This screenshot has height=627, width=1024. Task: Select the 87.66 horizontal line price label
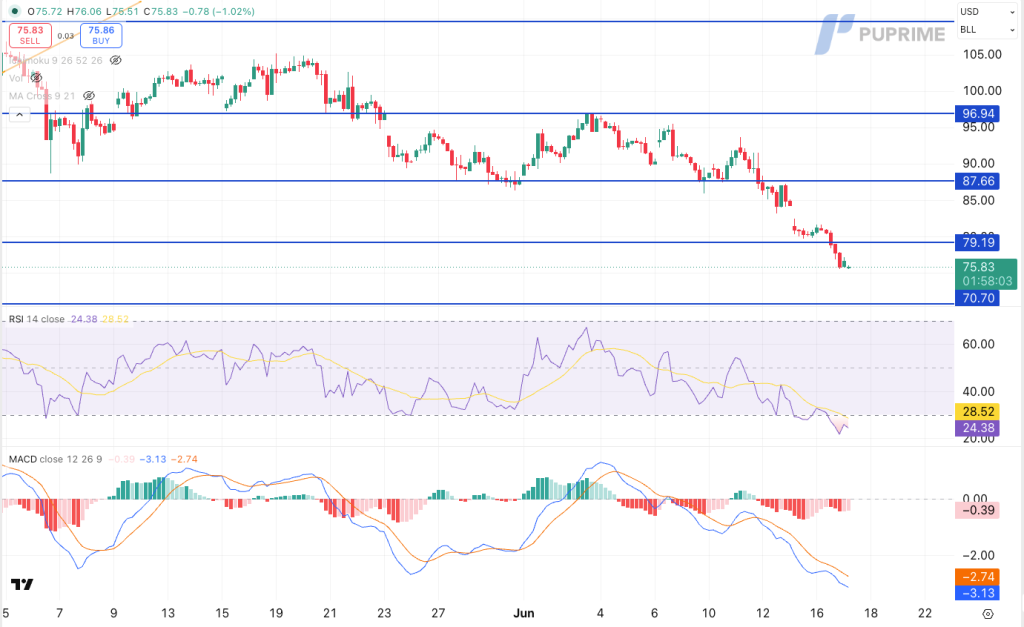[x=977, y=181]
